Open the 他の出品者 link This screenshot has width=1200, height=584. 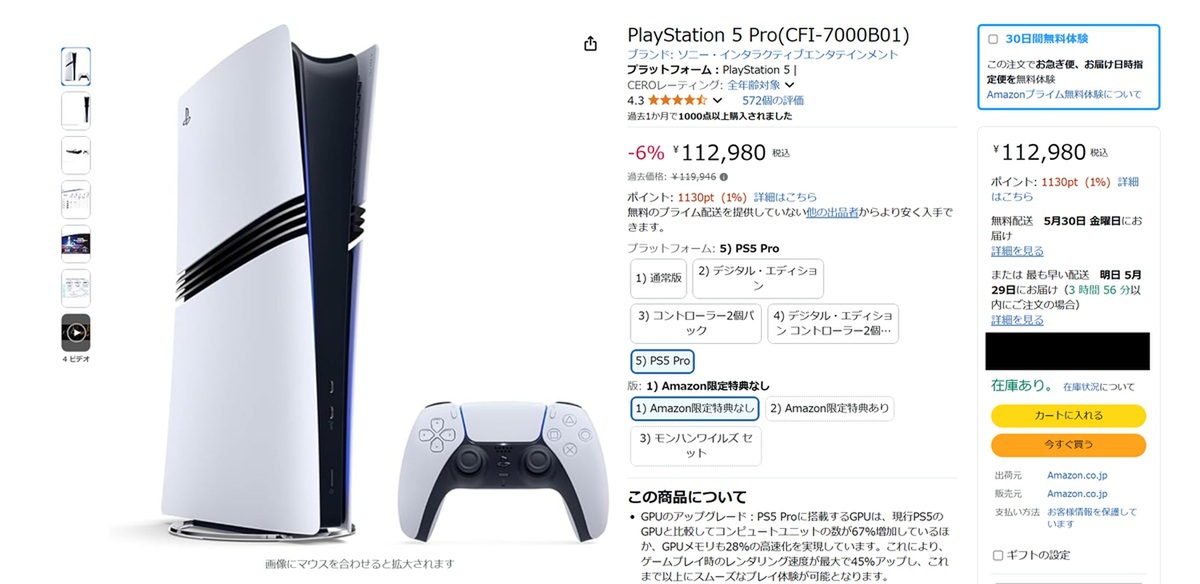(834, 212)
